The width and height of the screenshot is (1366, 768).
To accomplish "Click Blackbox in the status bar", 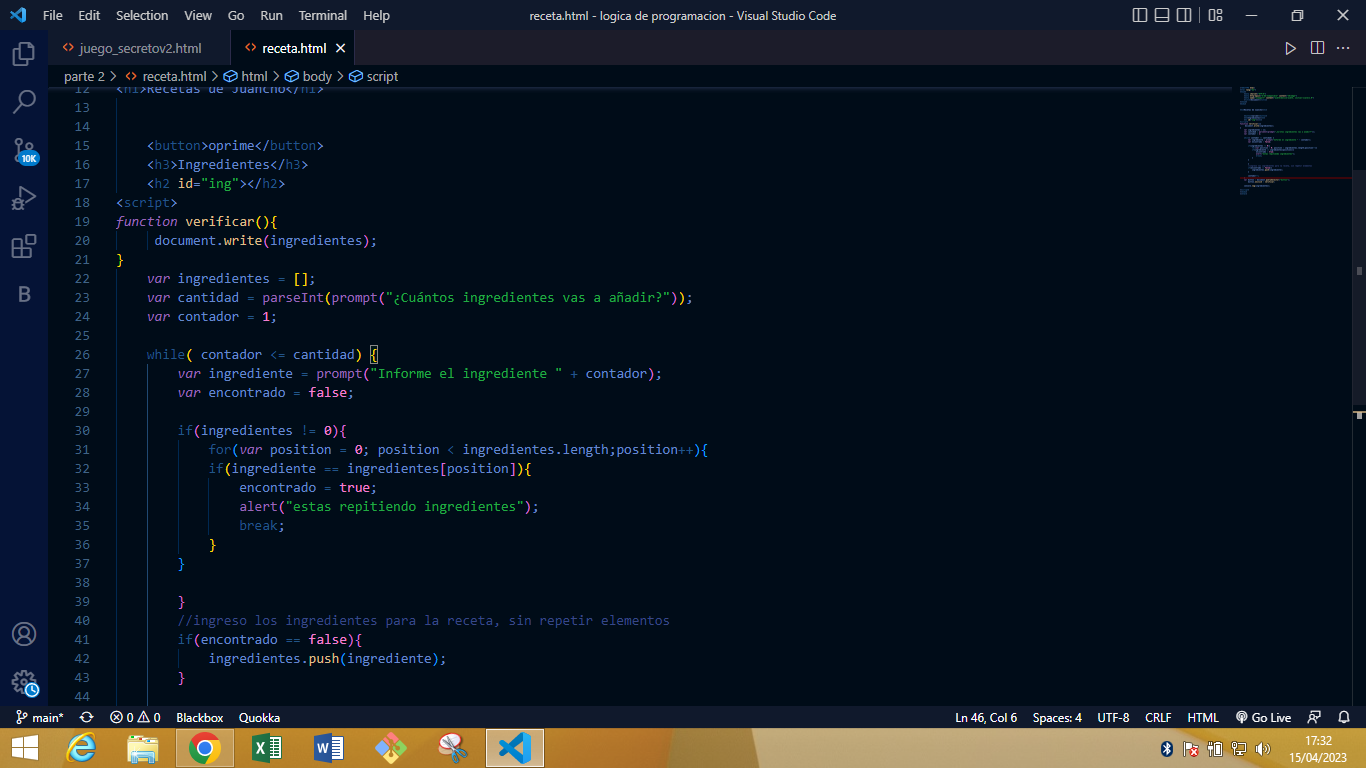I will [200, 717].
